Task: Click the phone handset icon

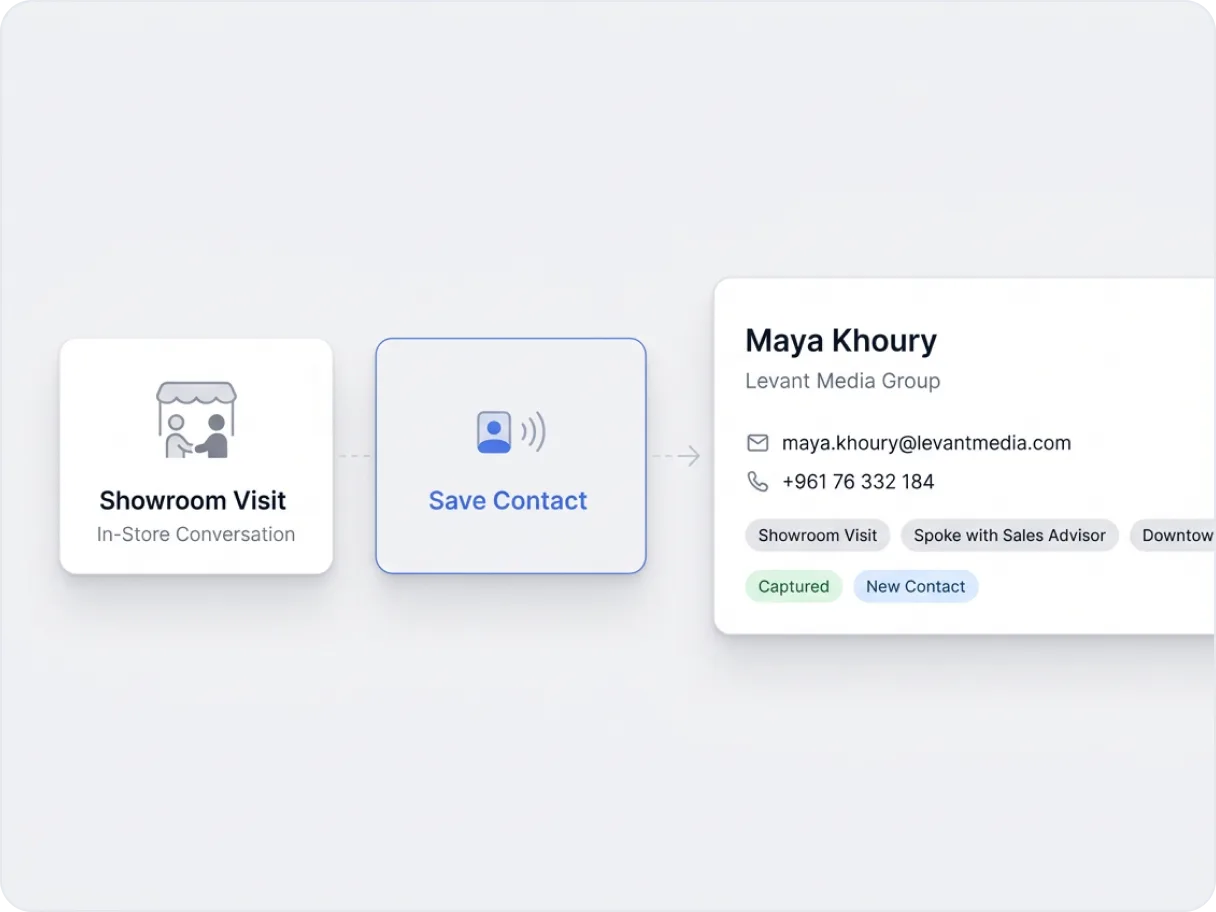Action: (x=758, y=482)
